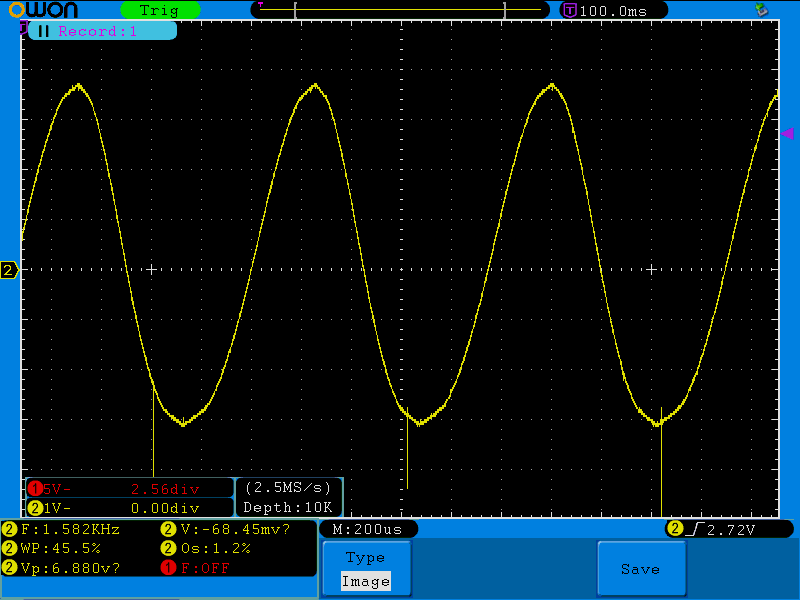Click the connection icon in the top-right corner
The height and width of the screenshot is (600, 800).
762,10
